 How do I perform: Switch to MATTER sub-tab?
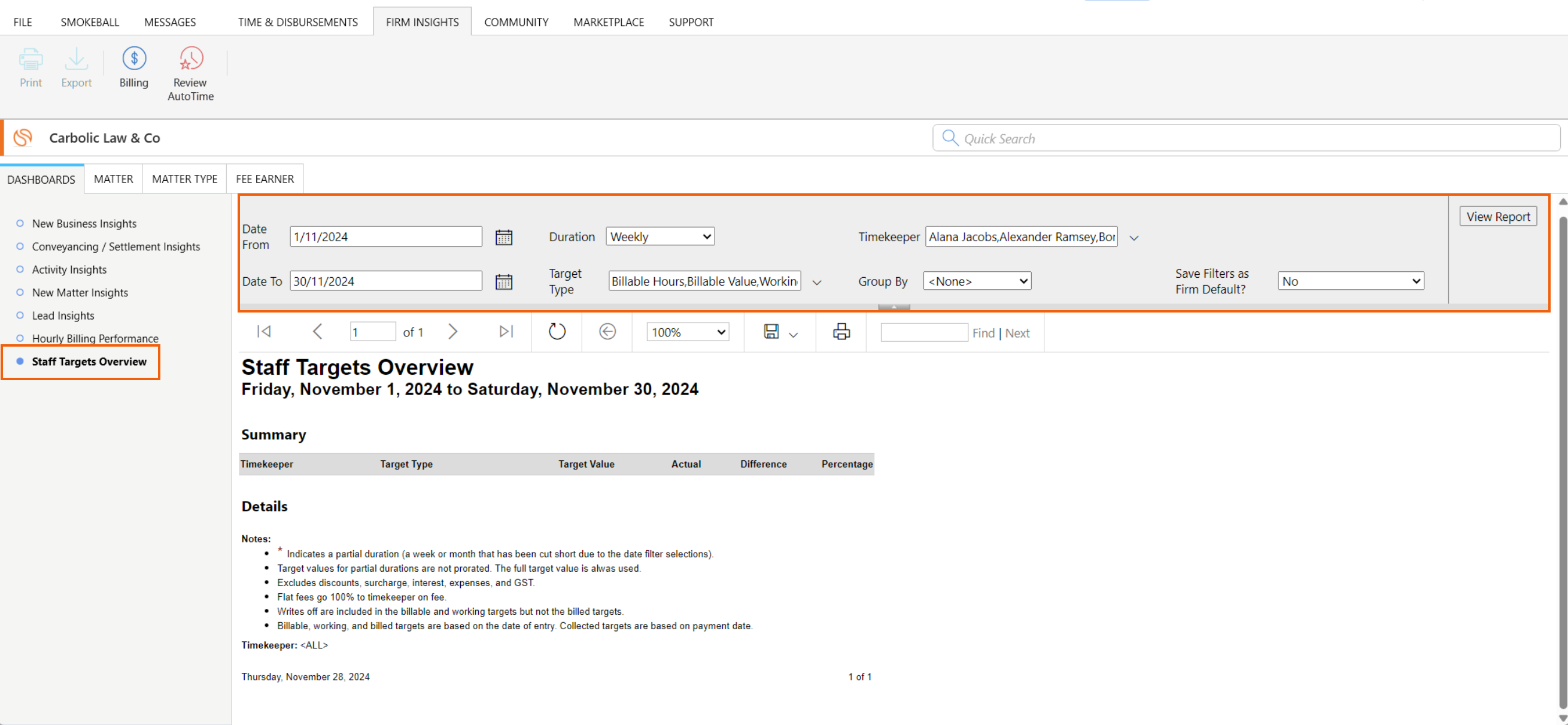113,179
